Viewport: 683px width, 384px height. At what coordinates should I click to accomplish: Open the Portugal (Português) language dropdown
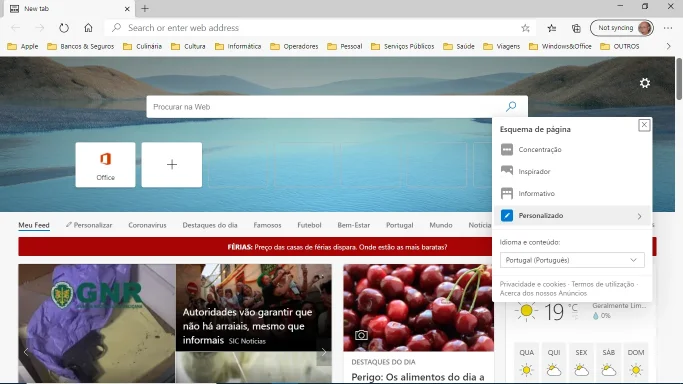tap(572, 260)
